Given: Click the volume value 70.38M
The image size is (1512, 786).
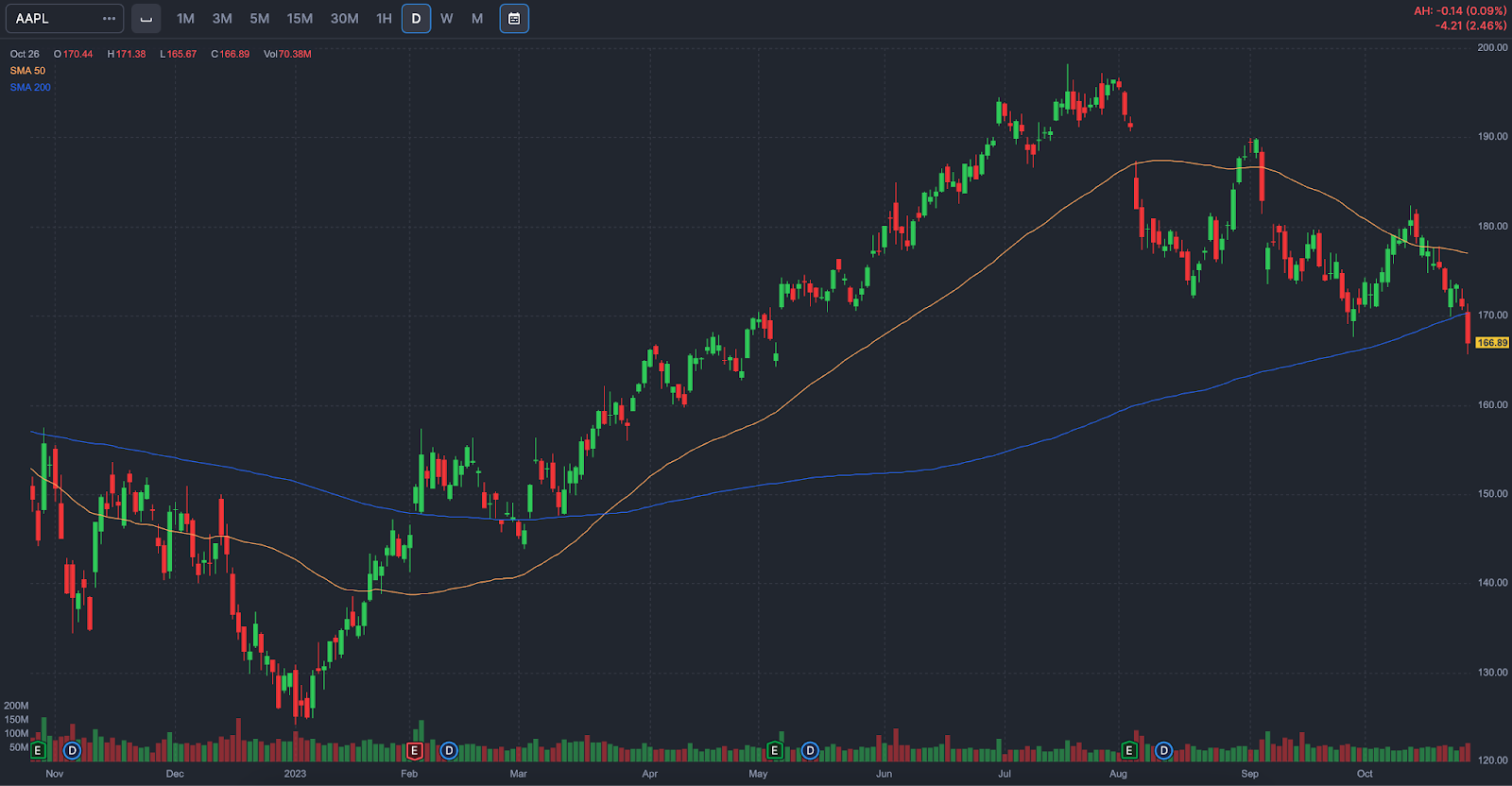Looking at the screenshot, I should pyautogui.click(x=295, y=54).
